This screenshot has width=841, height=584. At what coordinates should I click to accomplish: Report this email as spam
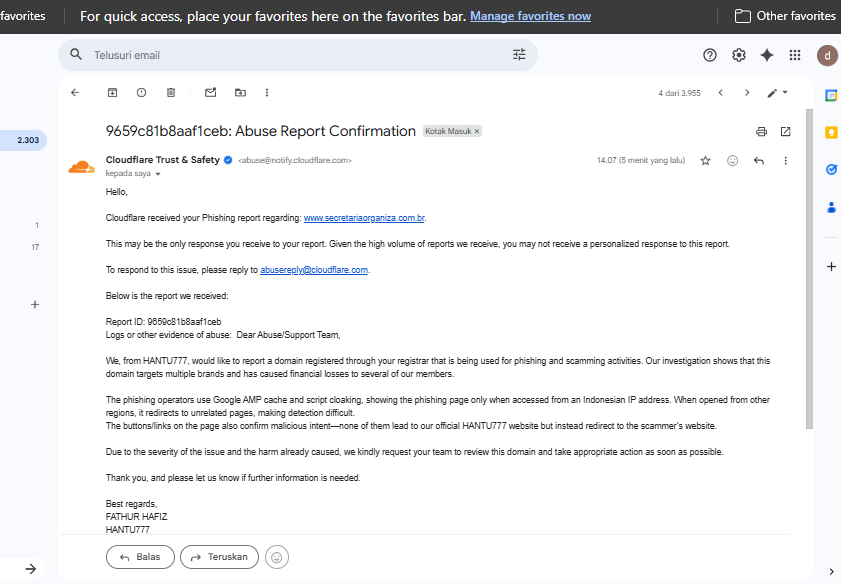point(141,93)
